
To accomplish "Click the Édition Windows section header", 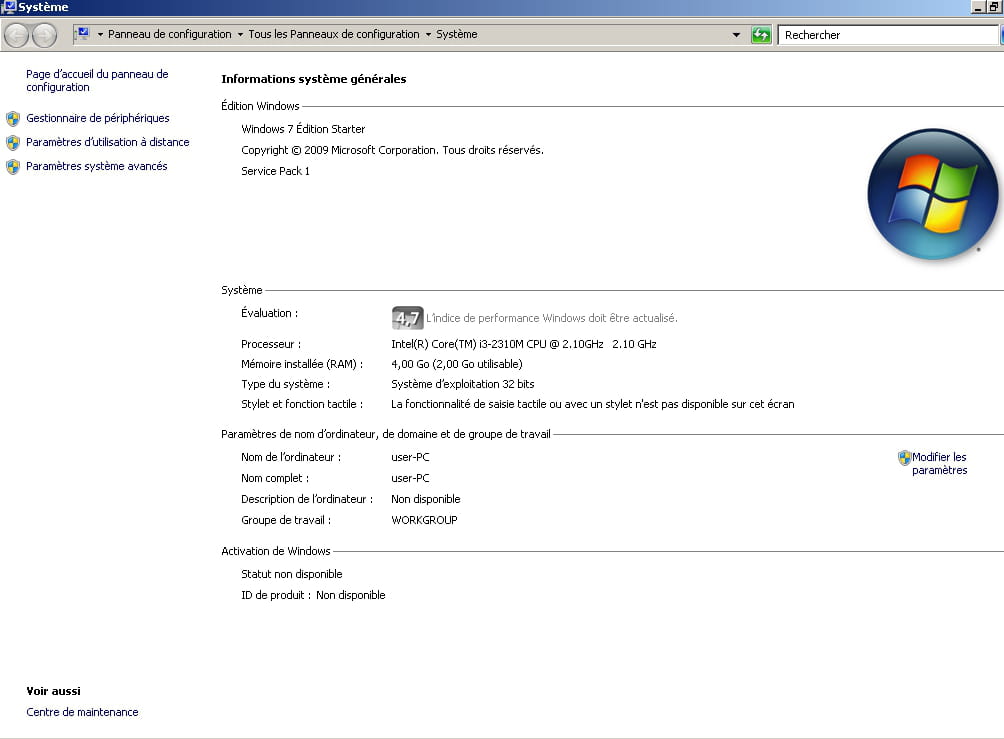I will 261,106.
